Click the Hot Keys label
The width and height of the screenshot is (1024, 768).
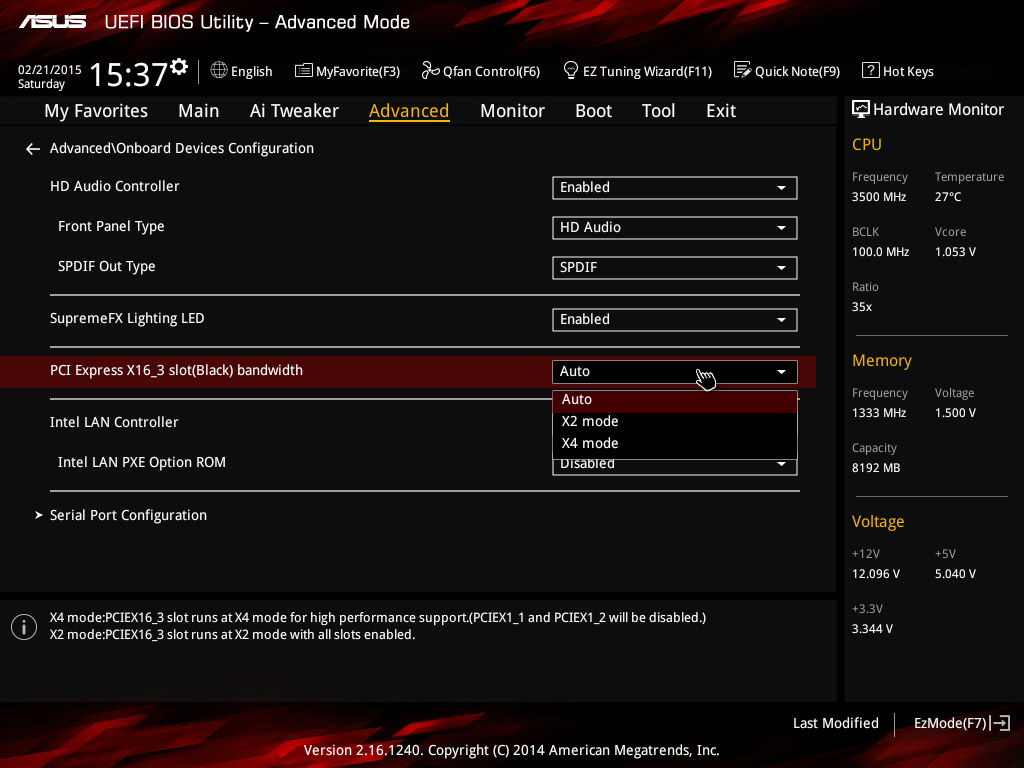tap(908, 71)
